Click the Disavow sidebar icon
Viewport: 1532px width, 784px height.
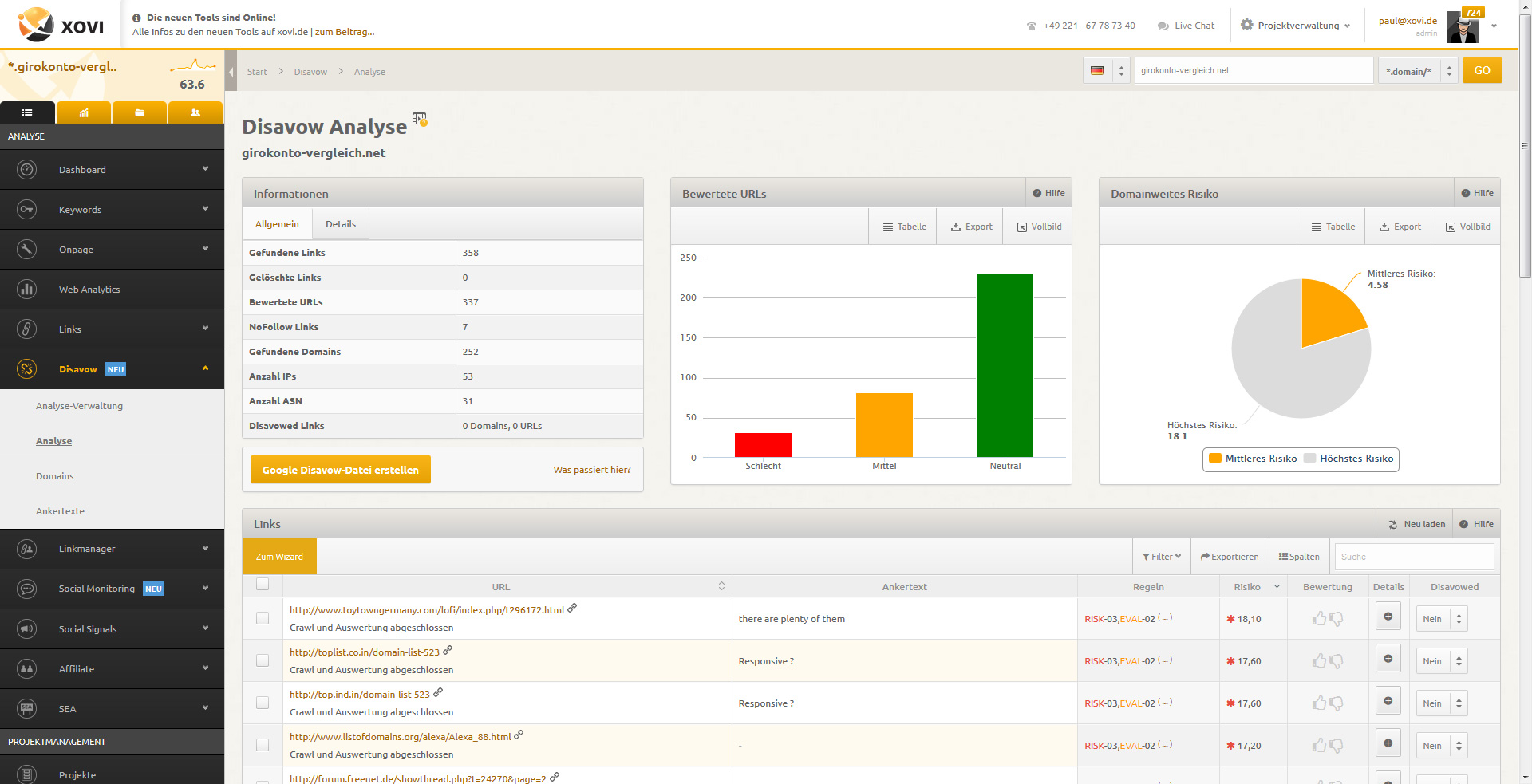pyautogui.click(x=26, y=368)
